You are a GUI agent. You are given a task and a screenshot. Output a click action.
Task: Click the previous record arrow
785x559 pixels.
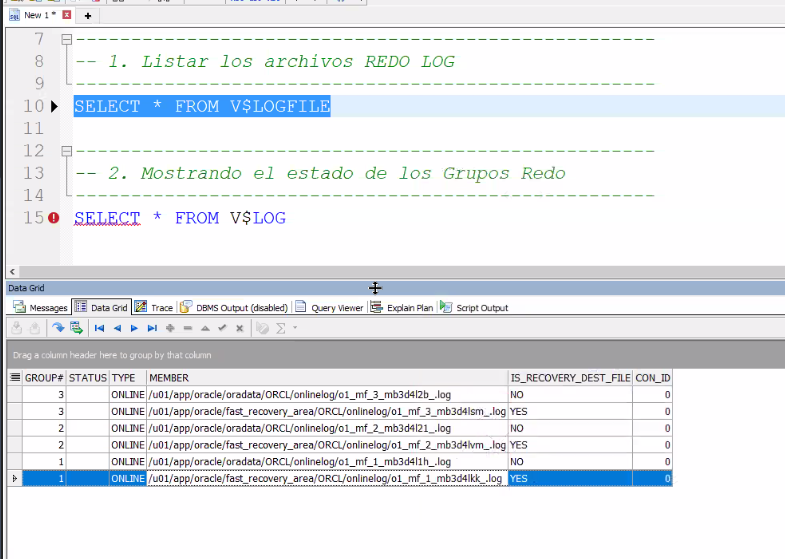(117, 328)
